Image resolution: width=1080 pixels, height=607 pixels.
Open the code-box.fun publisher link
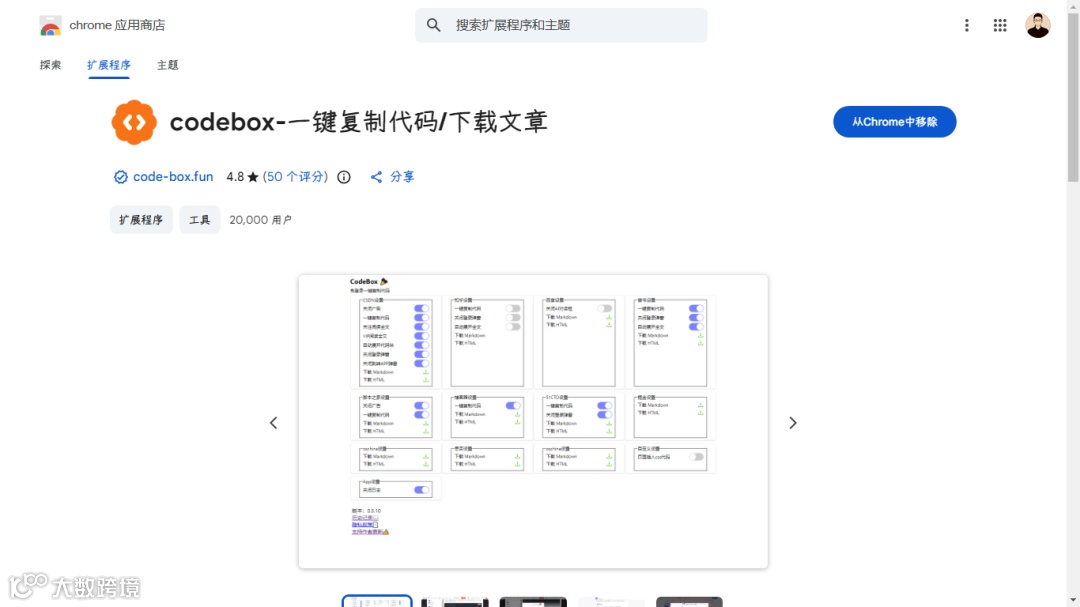tap(173, 177)
